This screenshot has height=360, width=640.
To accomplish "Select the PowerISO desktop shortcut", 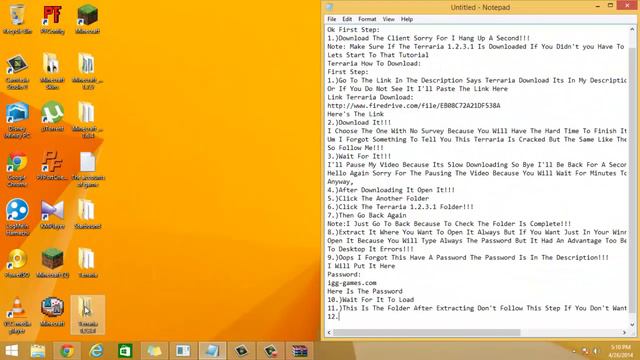I will (17, 263).
